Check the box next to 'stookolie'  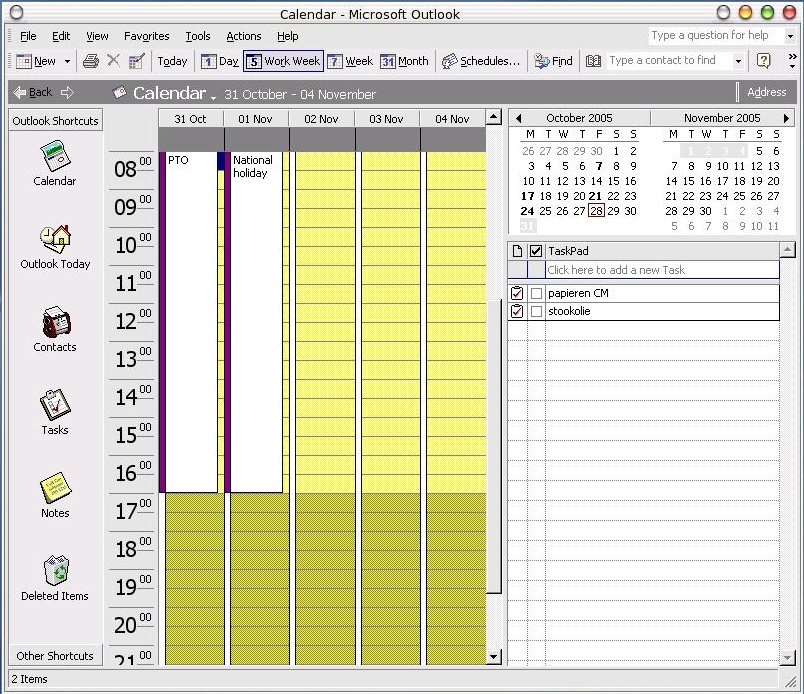[x=535, y=311]
